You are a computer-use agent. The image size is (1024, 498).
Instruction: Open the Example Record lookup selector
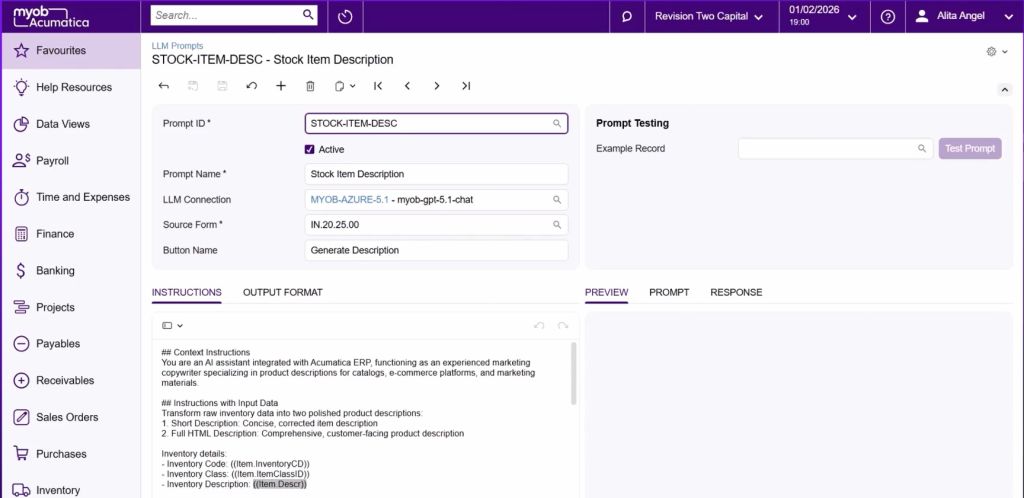[922, 149]
